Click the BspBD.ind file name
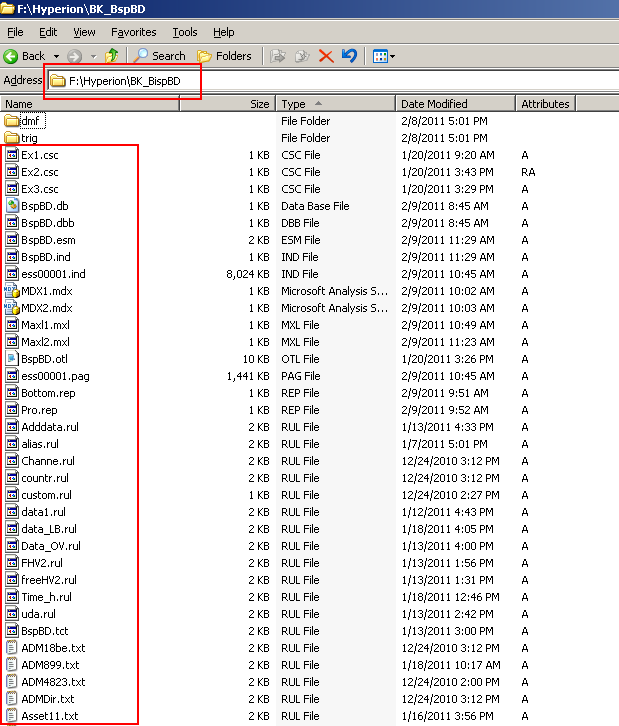The height and width of the screenshot is (726, 619). point(46,257)
